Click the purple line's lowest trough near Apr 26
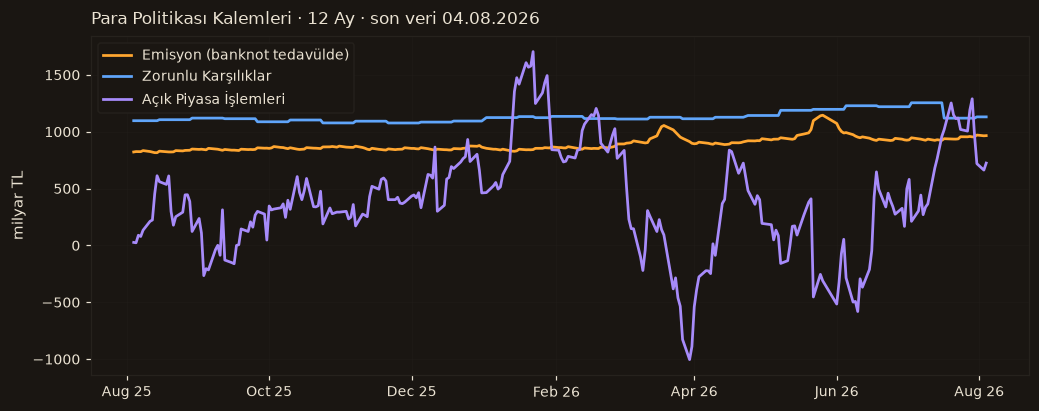1039x411 pixels. coord(690,360)
